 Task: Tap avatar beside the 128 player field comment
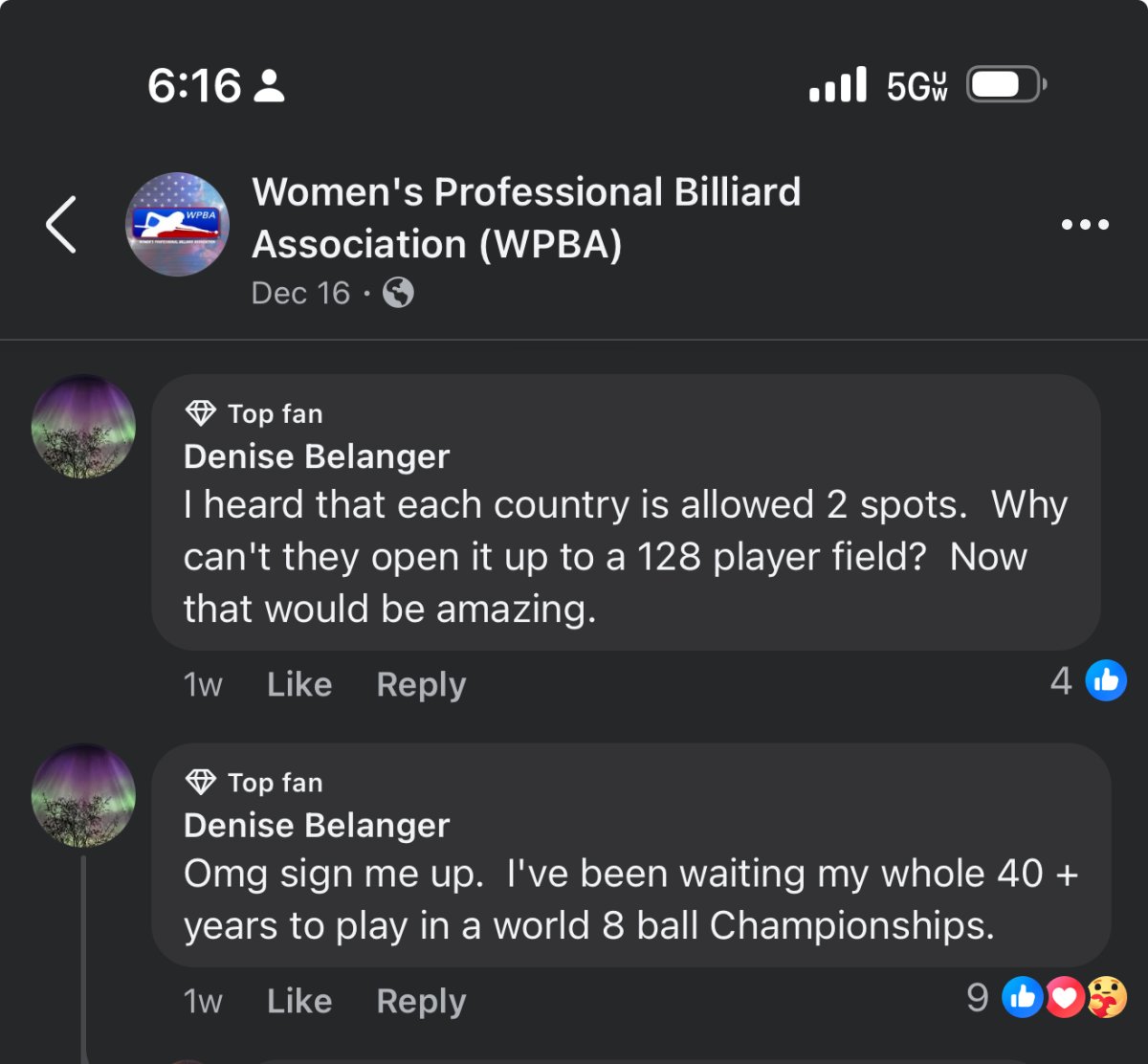[x=83, y=426]
